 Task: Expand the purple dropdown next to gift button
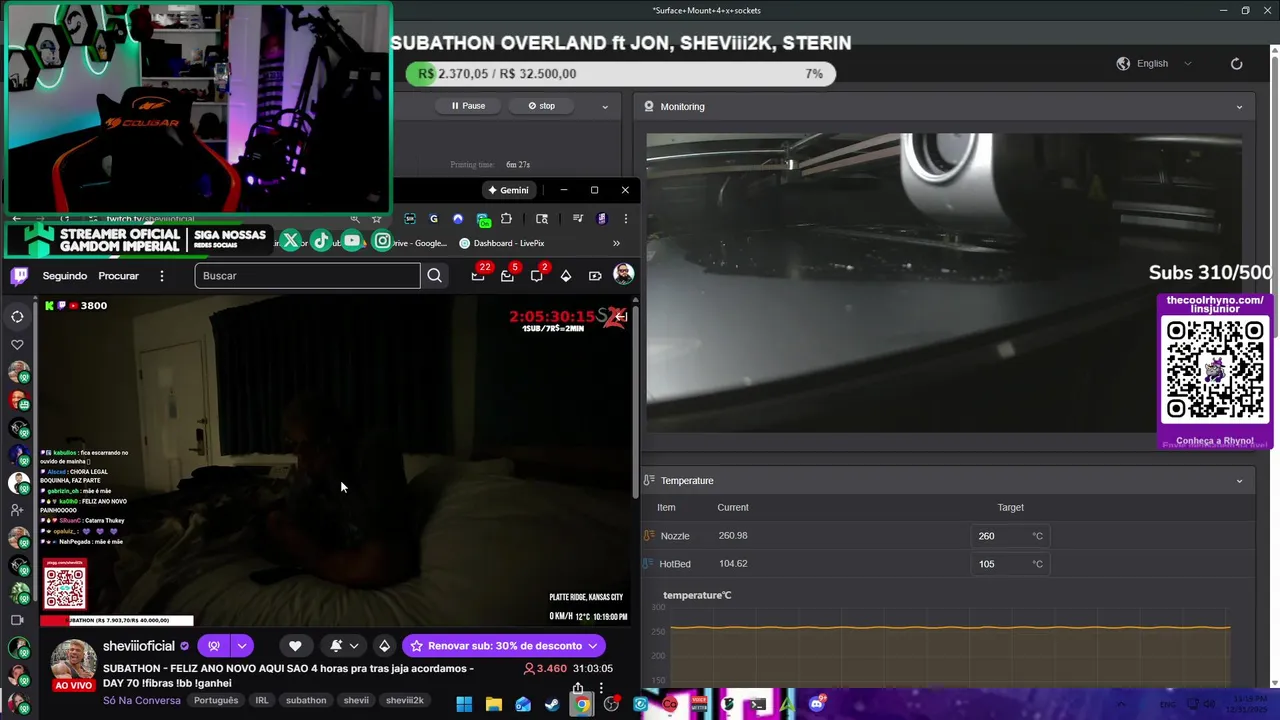[x=242, y=646]
